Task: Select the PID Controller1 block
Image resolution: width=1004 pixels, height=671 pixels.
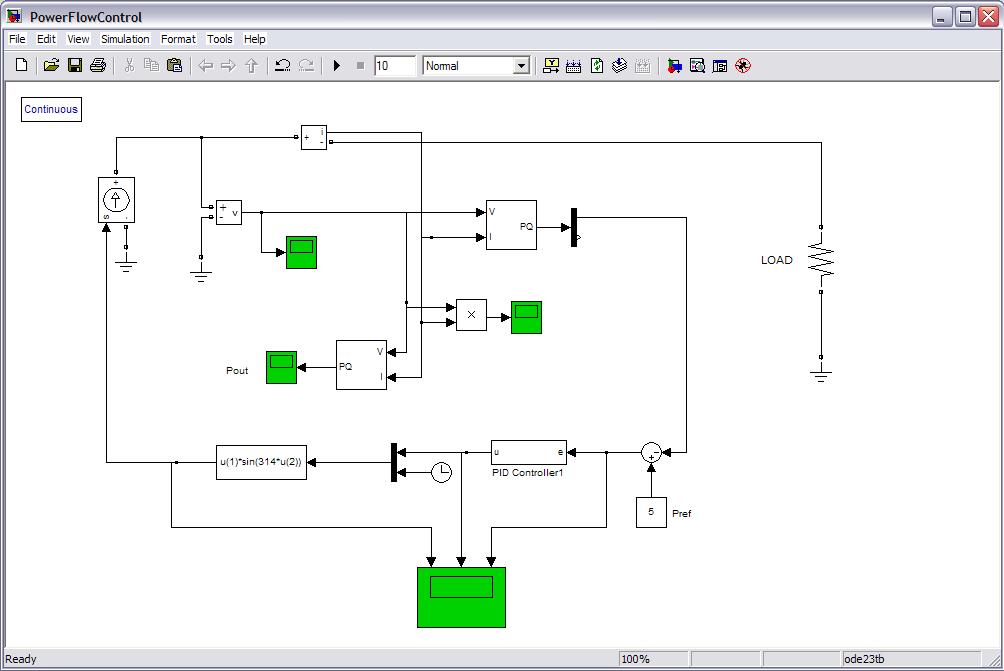Action: pyautogui.click(x=528, y=452)
